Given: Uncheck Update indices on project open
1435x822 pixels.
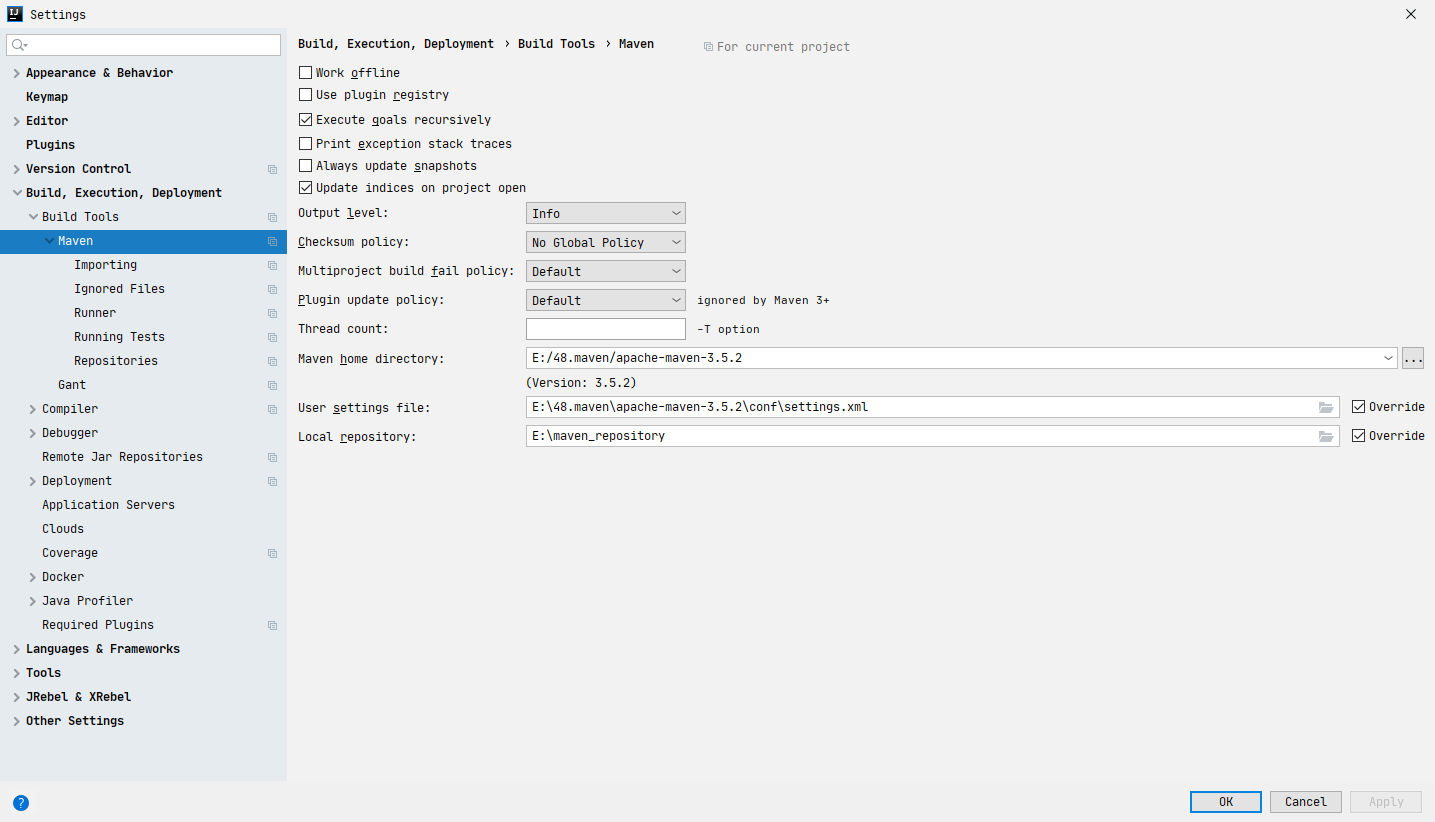Looking at the screenshot, I should coord(306,188).
